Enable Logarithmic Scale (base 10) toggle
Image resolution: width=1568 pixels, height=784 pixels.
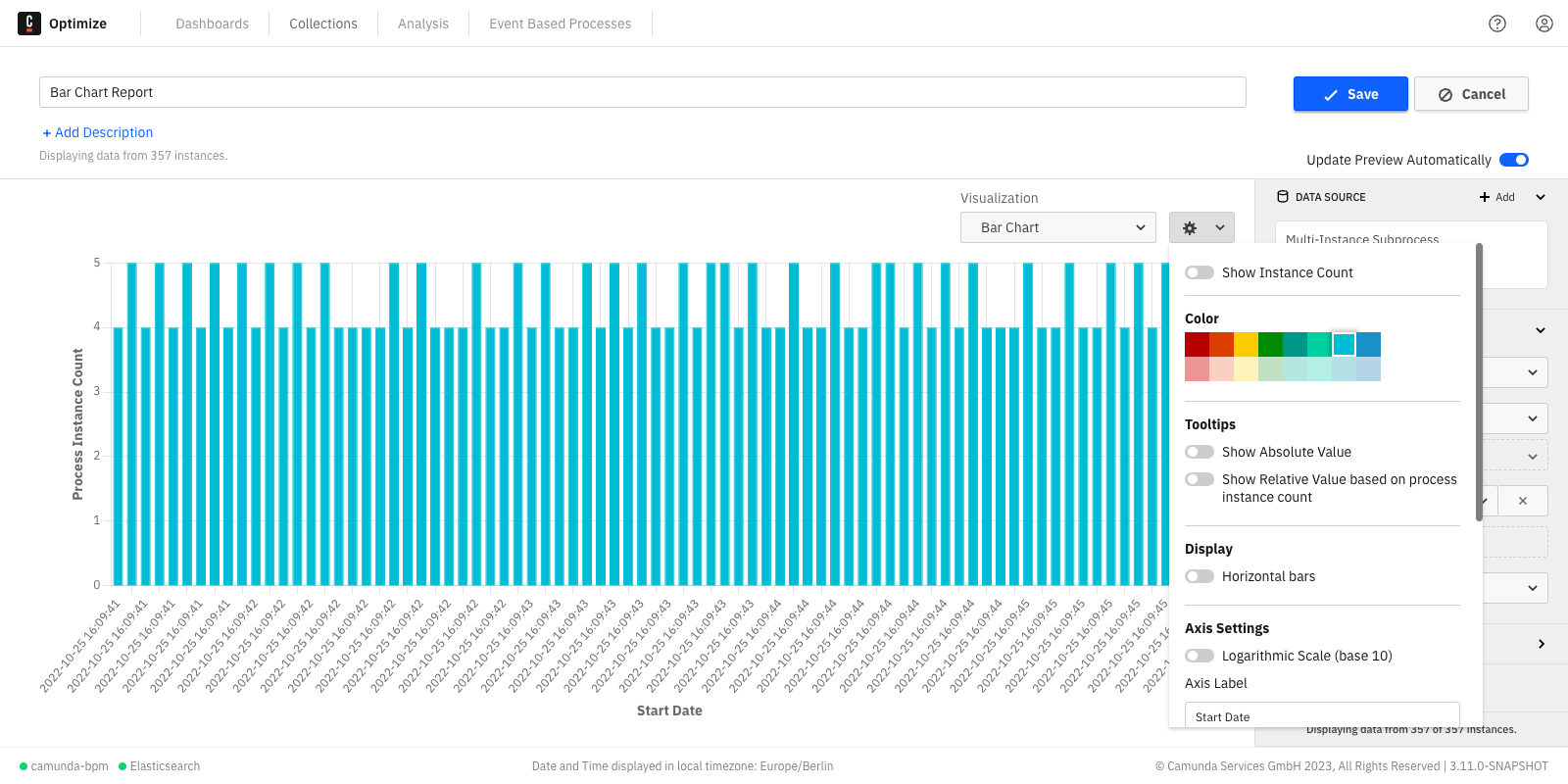(1200, 656)
